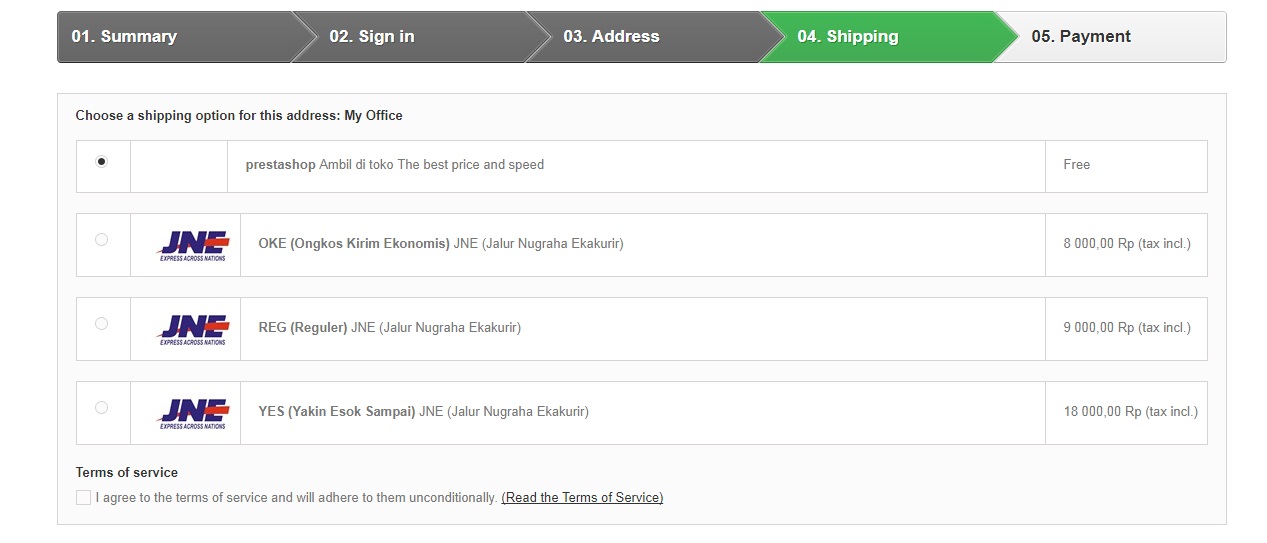Click the REG (Reguler) JNE description text
This screenshot has width=1267, height=543.
(x=389, y=327)
